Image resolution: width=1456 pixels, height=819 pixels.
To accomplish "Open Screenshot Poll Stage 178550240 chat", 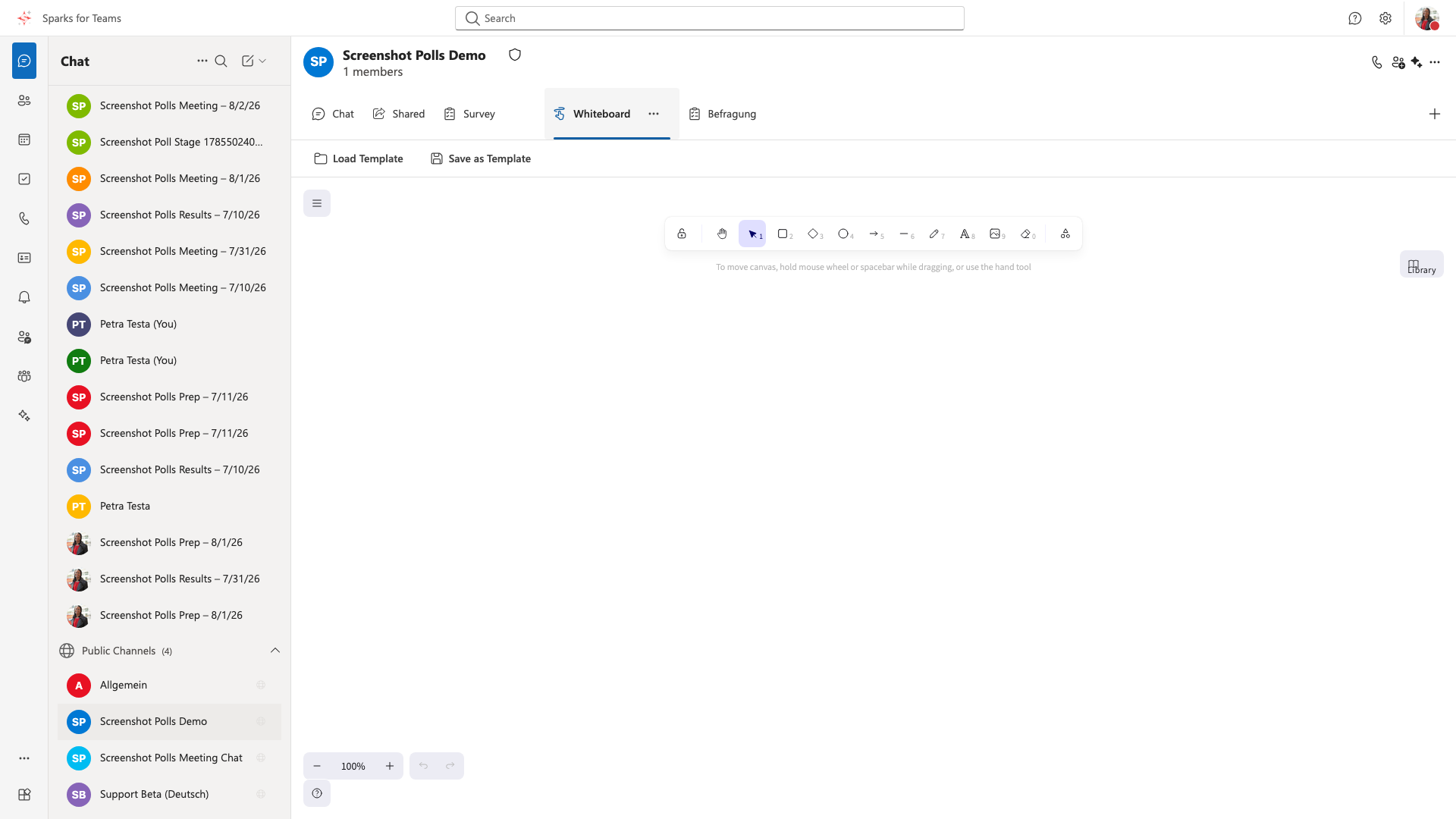I will 169,142.
